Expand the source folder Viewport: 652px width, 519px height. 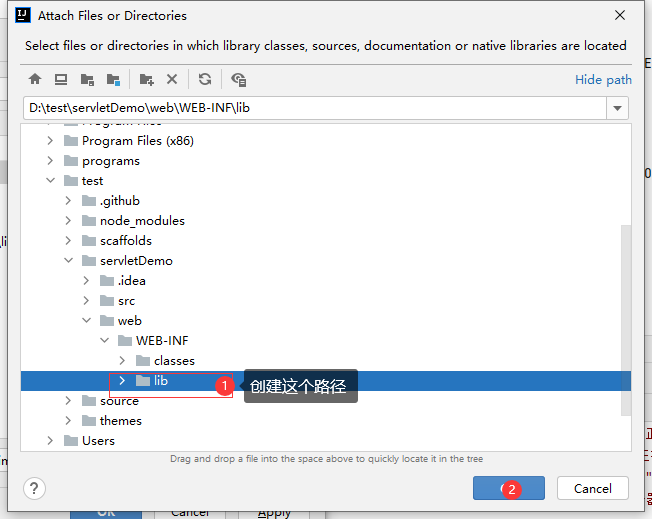pos(68,400)
